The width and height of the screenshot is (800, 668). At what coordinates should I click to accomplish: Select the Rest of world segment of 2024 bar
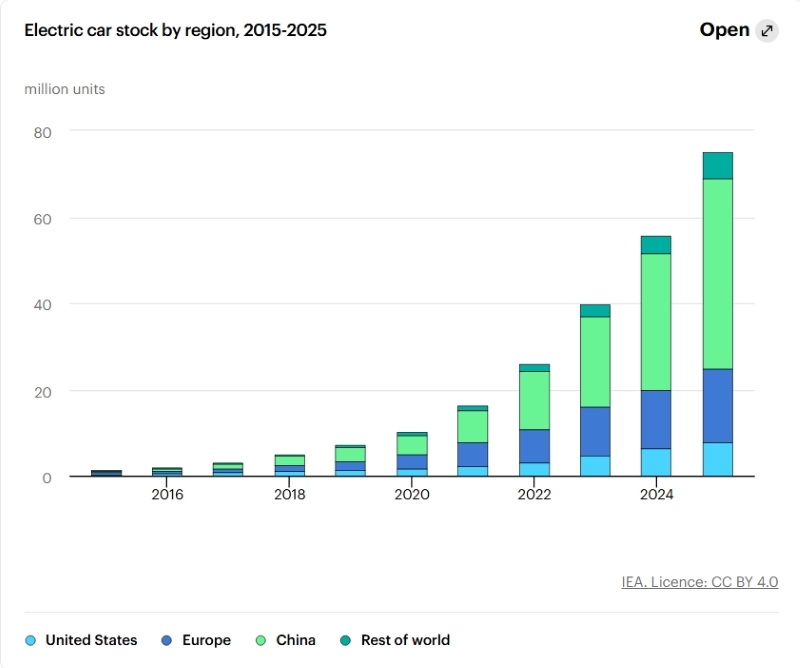(x=656, y=245)
